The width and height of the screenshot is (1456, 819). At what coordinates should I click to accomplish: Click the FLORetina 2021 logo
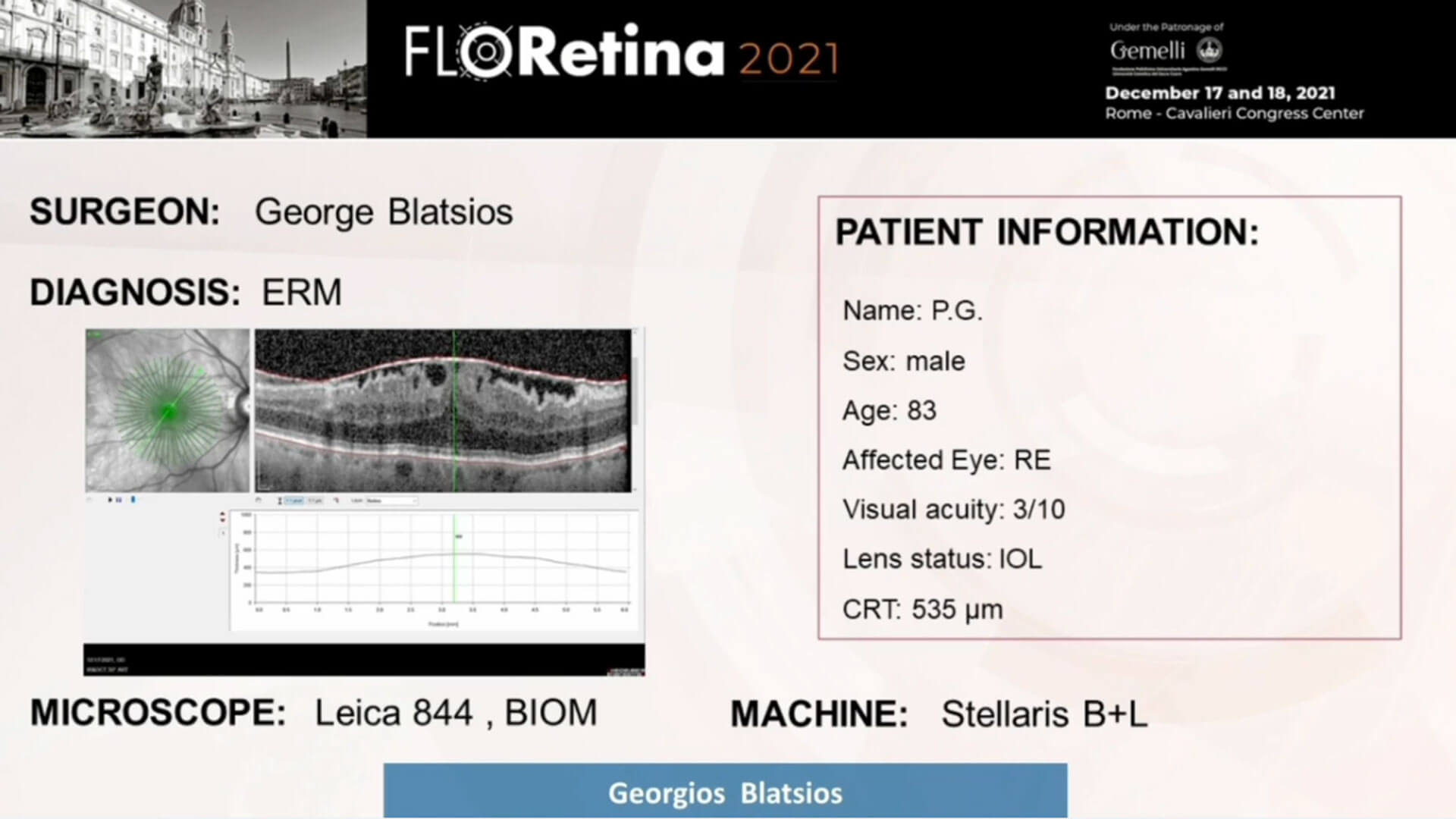[622, 53]
